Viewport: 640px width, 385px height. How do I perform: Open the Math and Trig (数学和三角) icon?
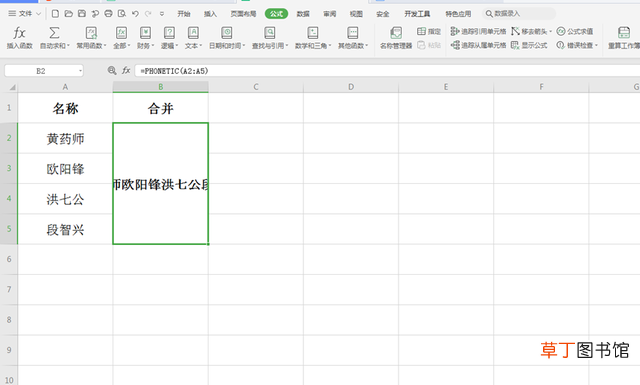(x=313, y=33)
